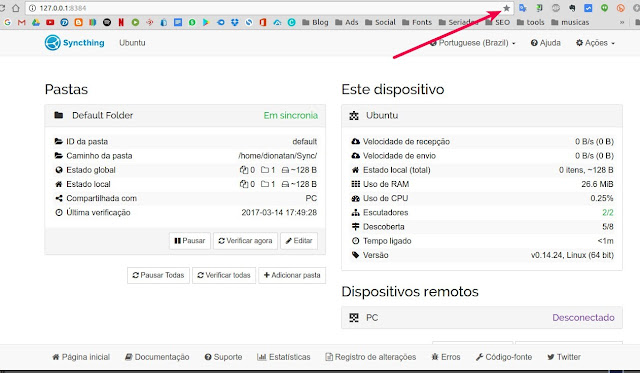Click the Em sincronia status text
640x373 pixels.
click(x=291, y=115)
